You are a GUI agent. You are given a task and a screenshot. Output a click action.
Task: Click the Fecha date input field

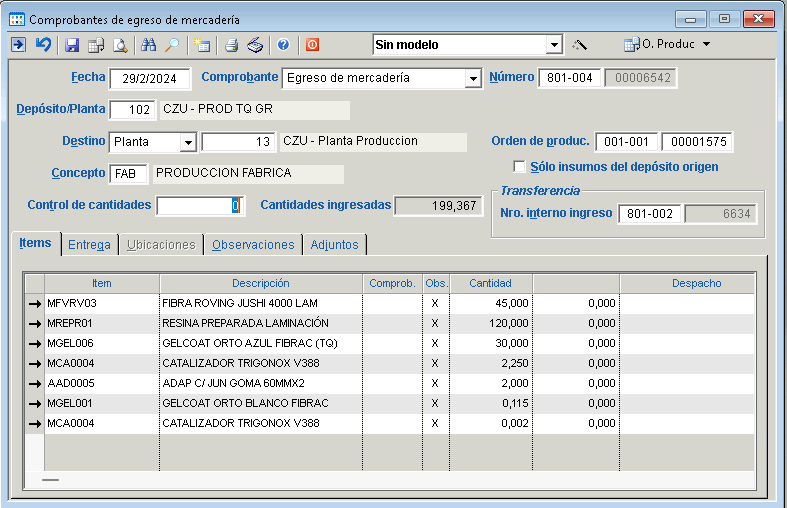pyautogui.click(x=149, y=79)
